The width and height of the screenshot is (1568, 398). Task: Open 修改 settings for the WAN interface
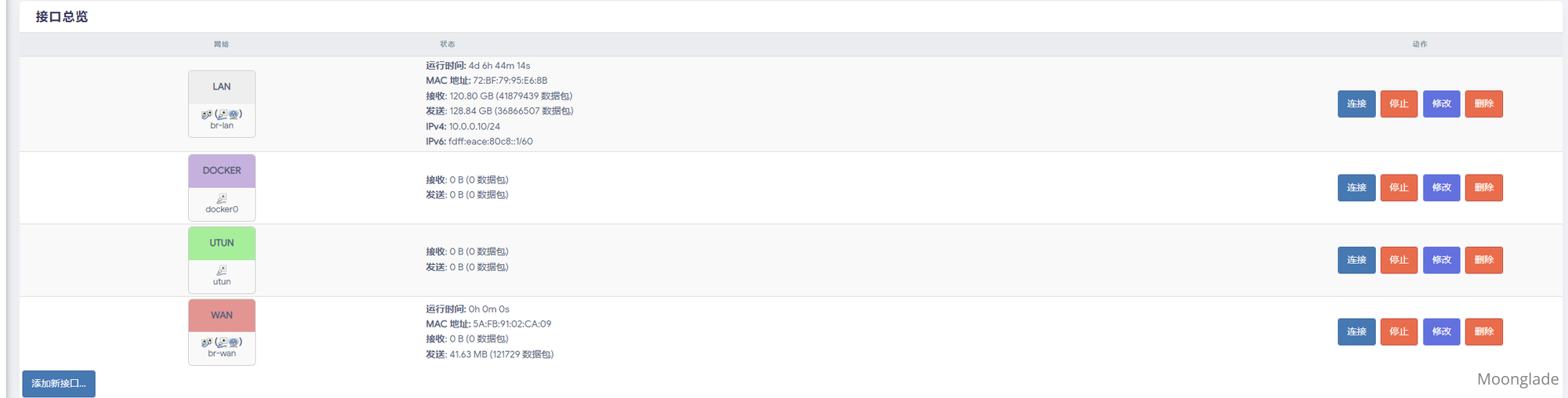coord(1441,332)
